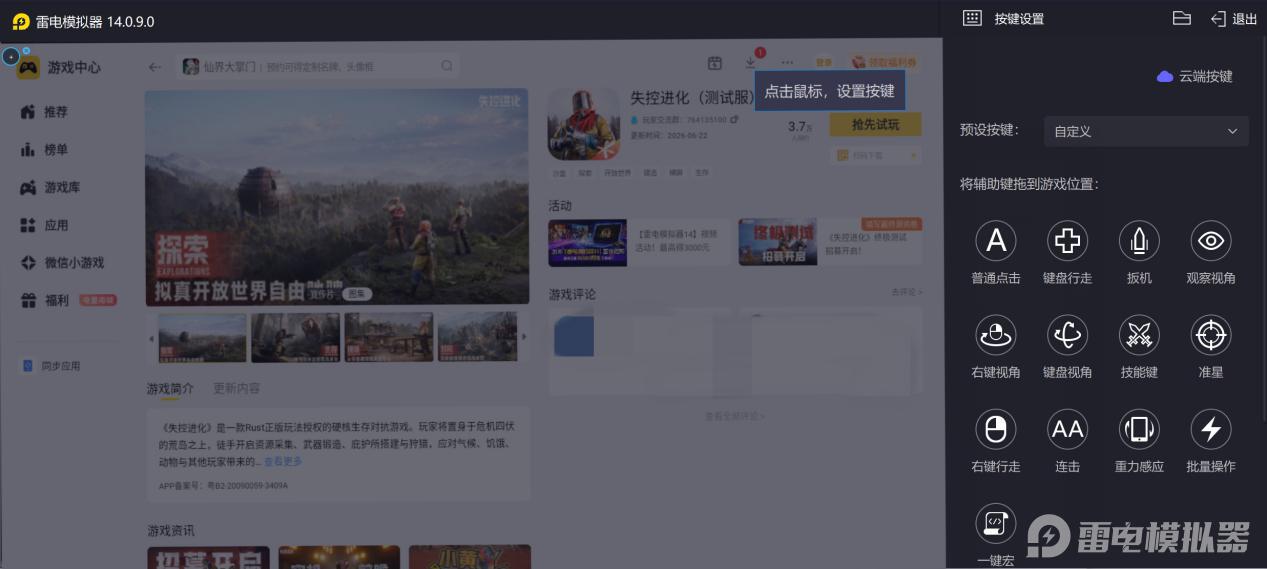Select the 右键视角 right-click view icon
Screen dimensions: 1267x569
tap(995, 334)
